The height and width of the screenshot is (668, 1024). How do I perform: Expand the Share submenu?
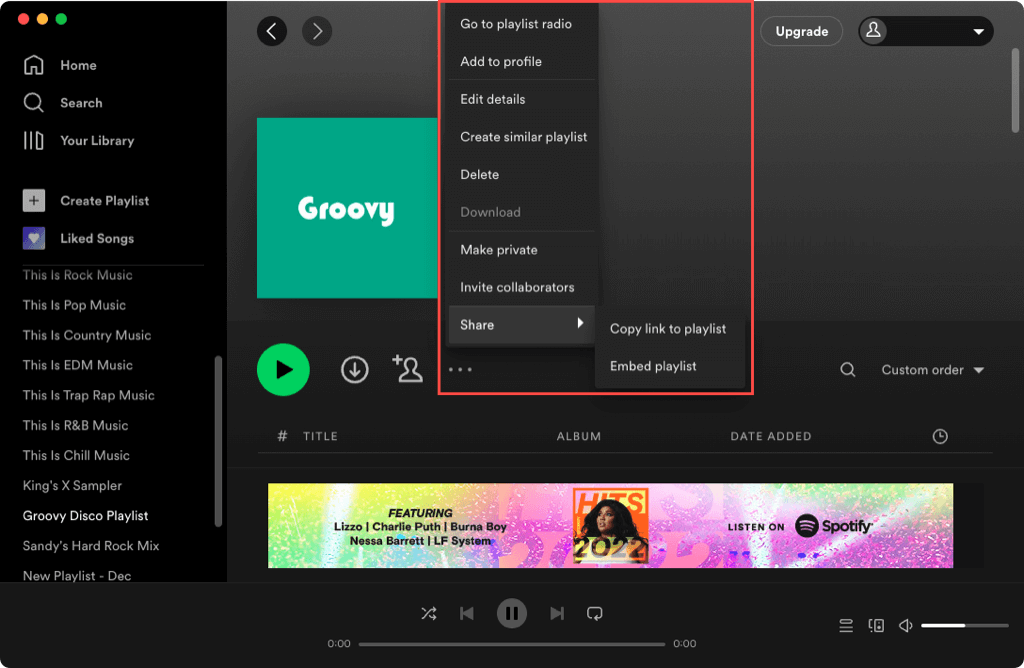click(x=520, y=325)
